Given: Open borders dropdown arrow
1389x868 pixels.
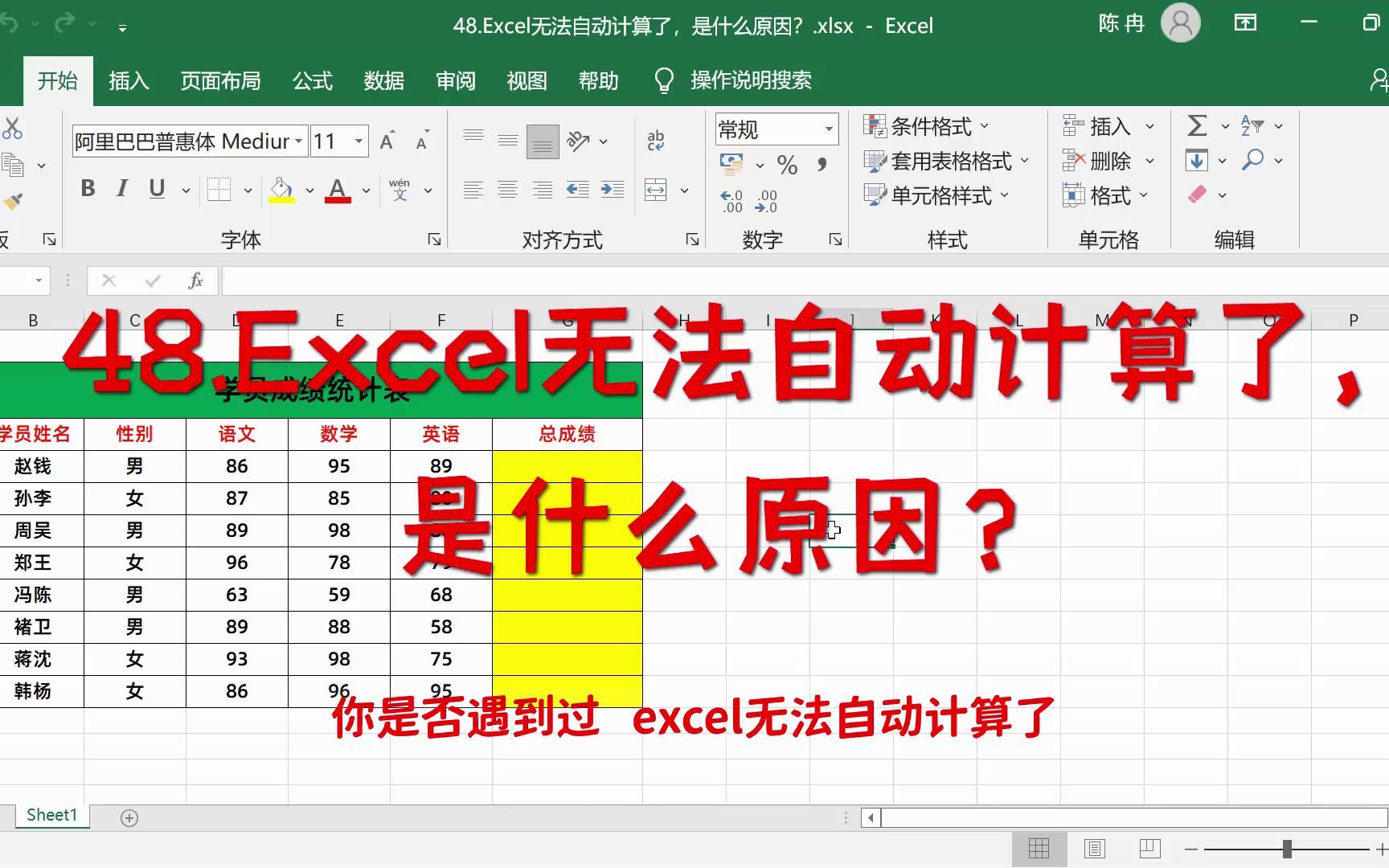Looking at the screenshot, I should 248,190.
